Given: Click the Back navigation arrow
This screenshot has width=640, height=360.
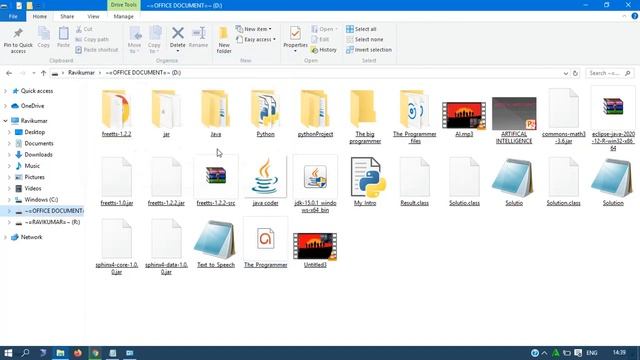Looking at the screenshot, I should [9, 73].
